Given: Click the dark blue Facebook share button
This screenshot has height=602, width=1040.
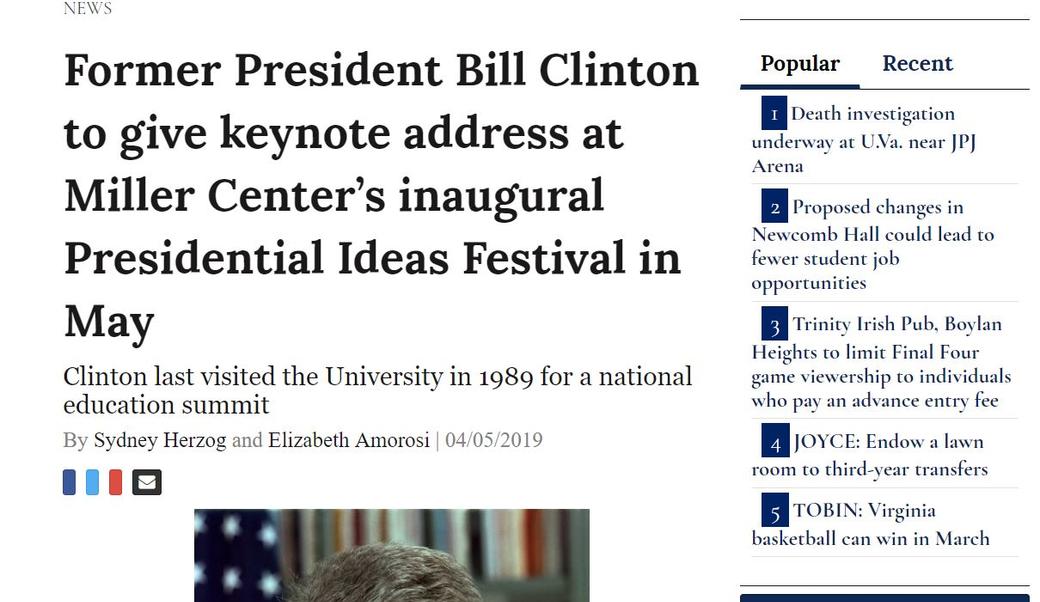Looking at the screenshot, I should tap(69, 482).
